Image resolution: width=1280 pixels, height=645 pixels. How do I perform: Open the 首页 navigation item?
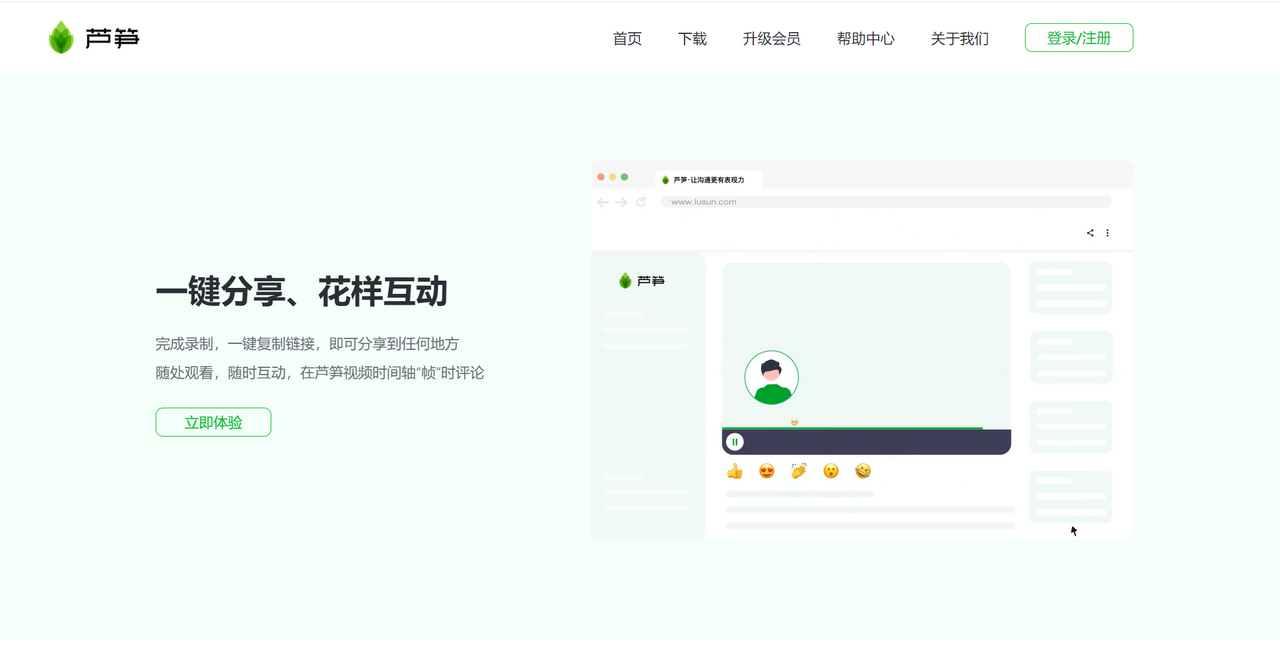(627, 39)
